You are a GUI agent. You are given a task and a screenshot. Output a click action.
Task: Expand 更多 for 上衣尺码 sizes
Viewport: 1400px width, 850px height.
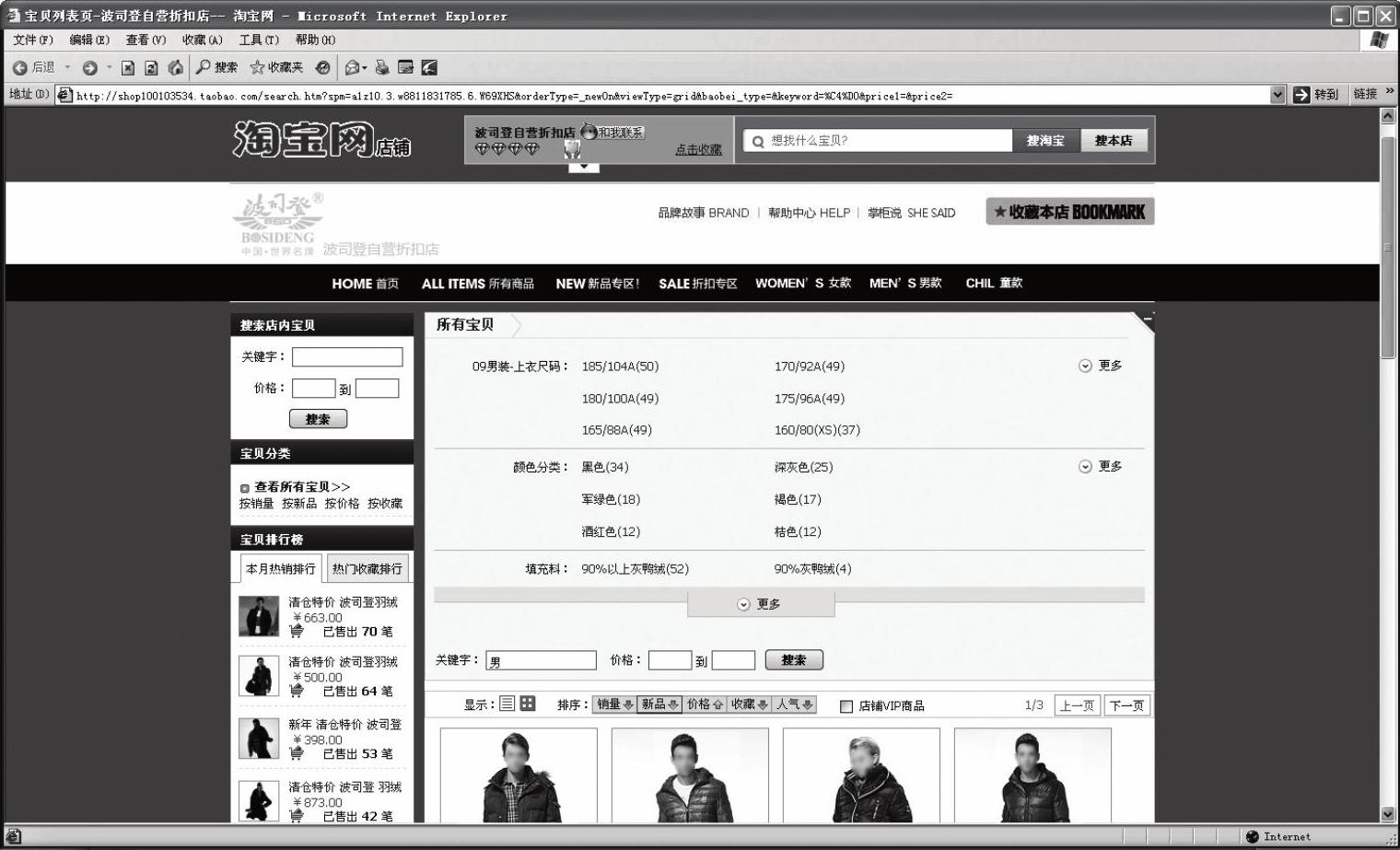coord(1101,366)
